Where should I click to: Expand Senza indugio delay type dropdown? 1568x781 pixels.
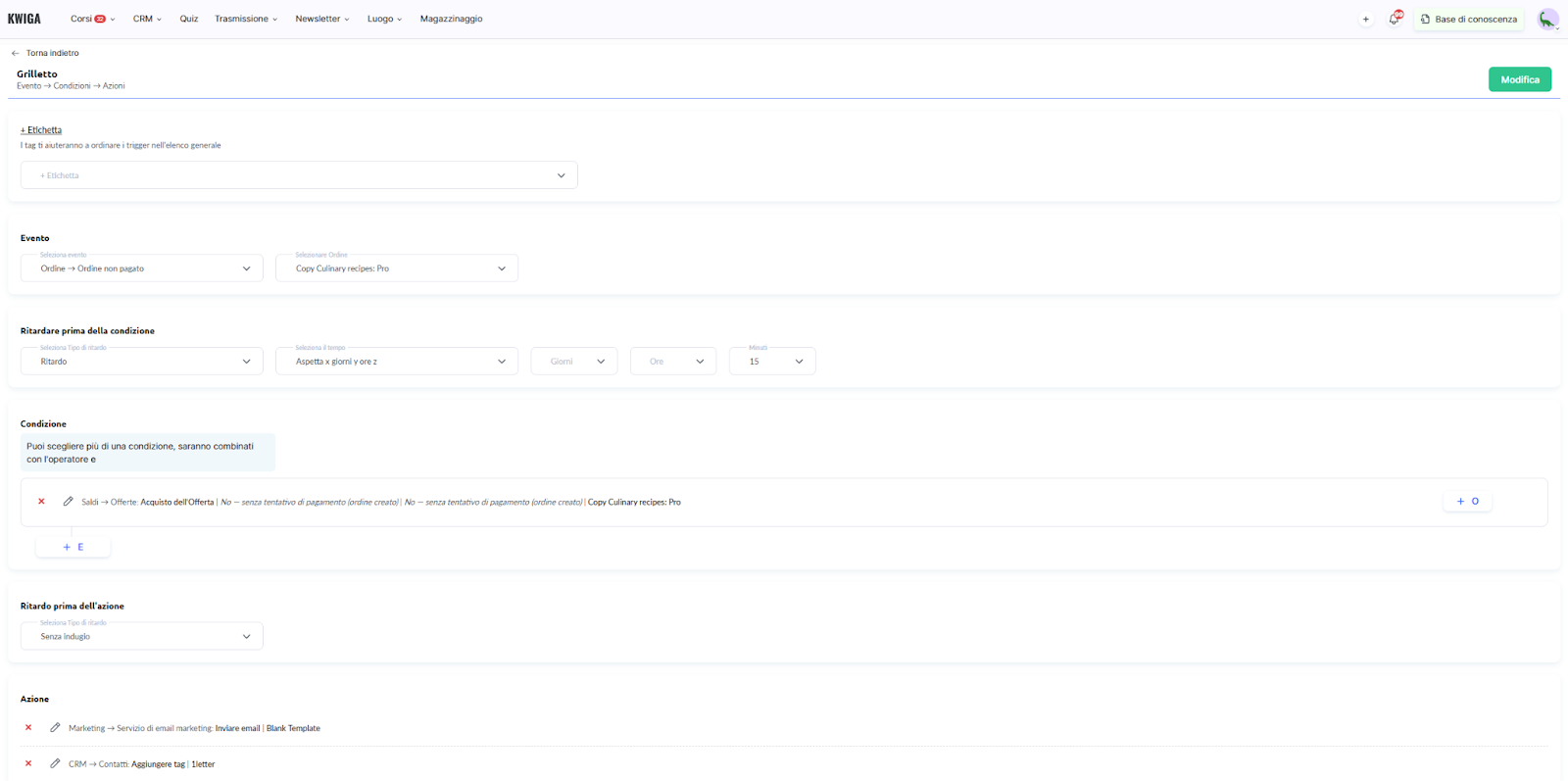click(142, 637)
